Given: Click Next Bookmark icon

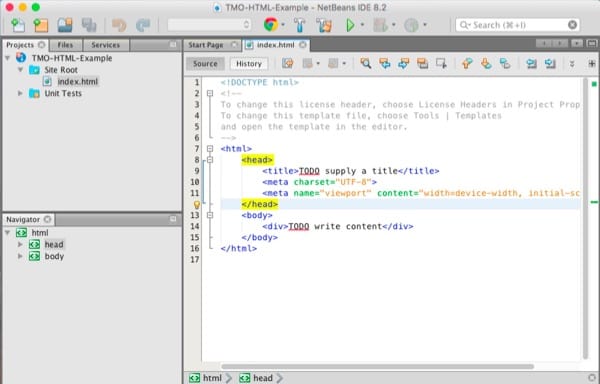Looking at the screenshot, I should [486, 63].
